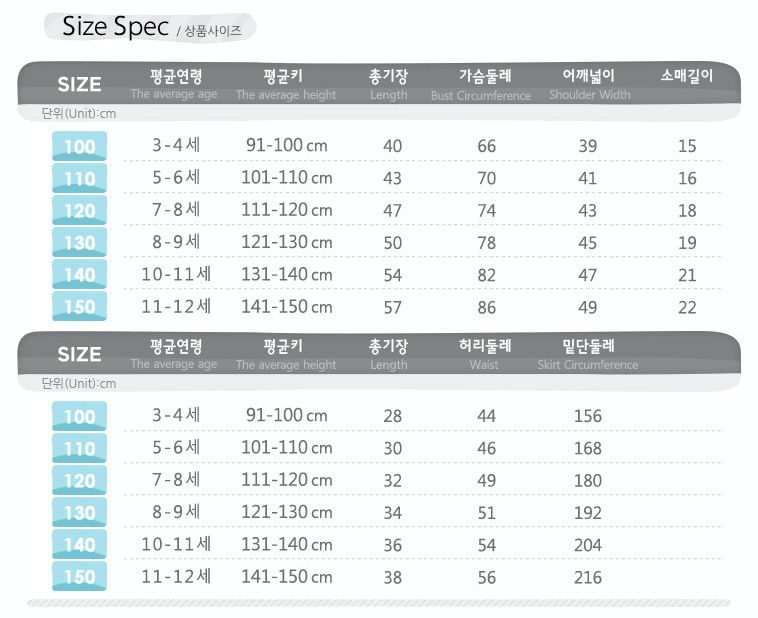This screenshot has height=618, width=758.
Task: Click the Size Spec title label
Action: click(115, 27)
